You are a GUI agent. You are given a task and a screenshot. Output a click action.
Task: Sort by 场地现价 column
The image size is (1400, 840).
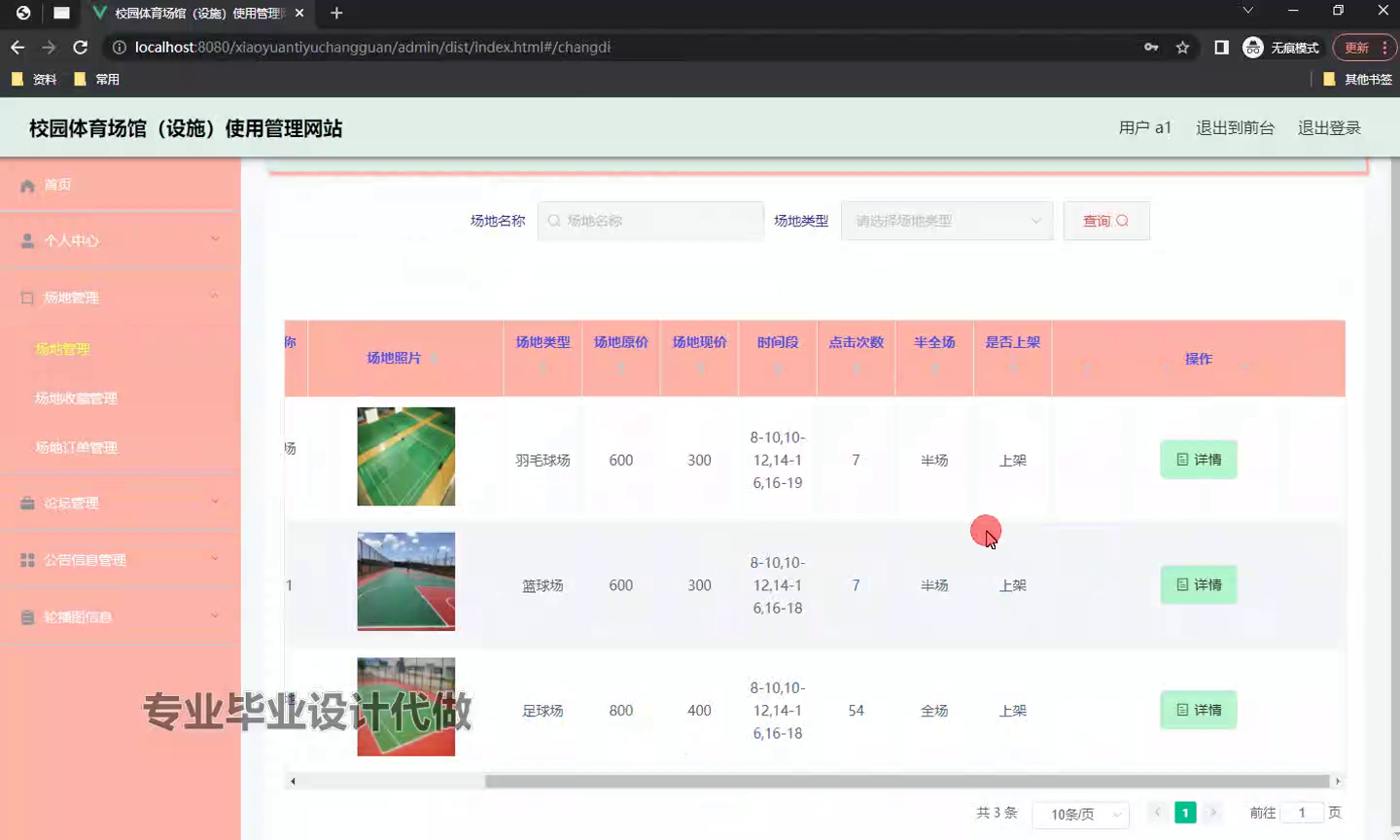699,358
